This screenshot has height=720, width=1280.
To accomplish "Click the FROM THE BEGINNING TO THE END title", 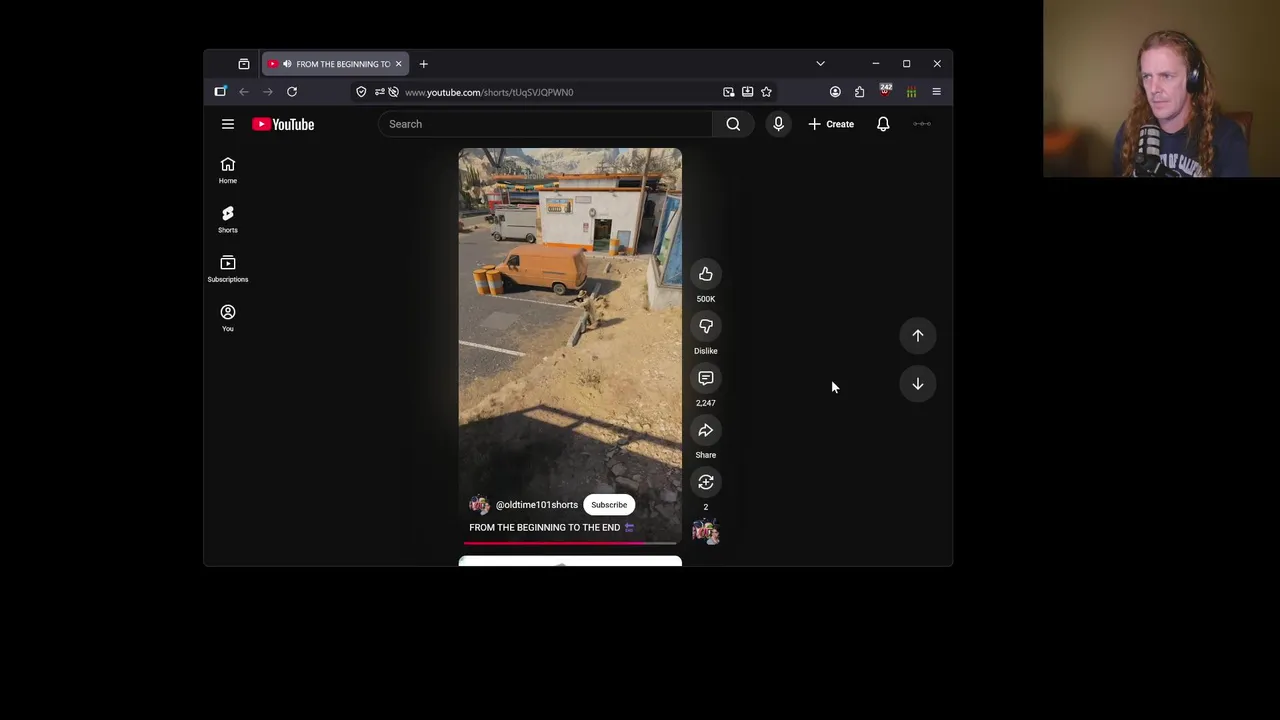I will (545, 527).
